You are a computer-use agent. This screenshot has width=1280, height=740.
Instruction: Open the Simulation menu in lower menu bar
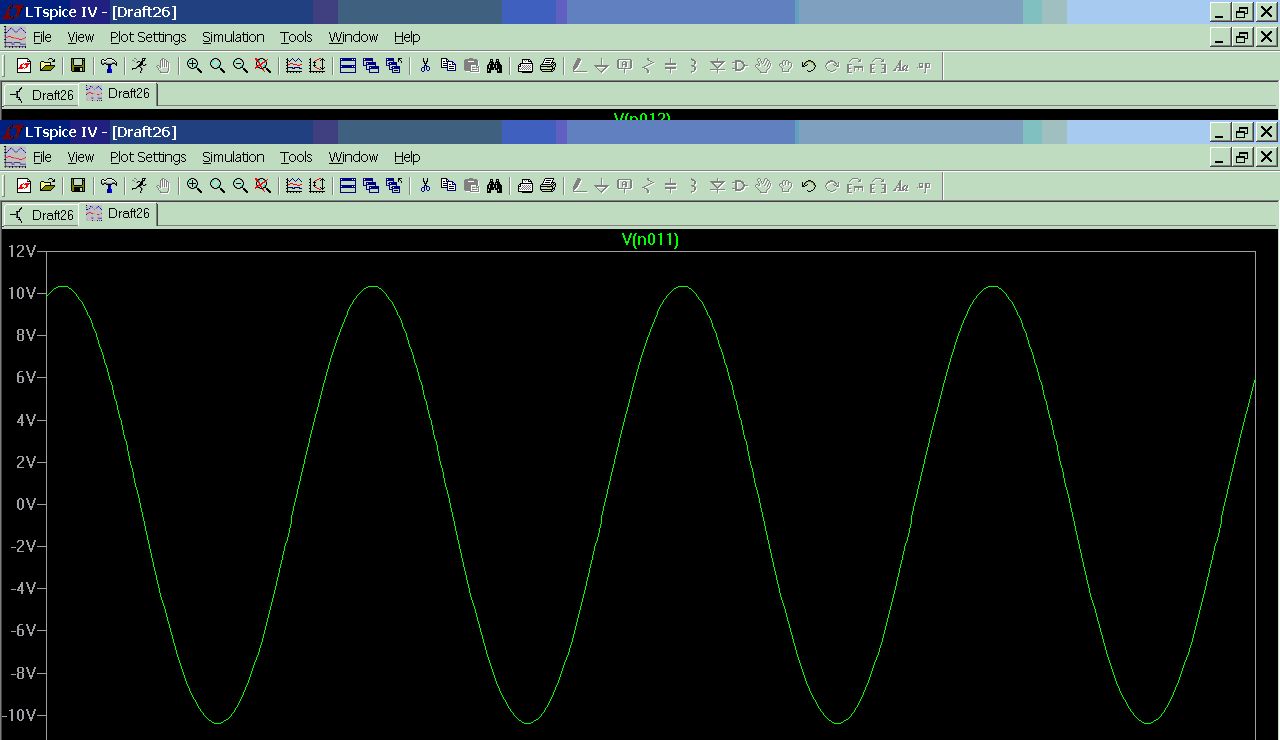point(233,157)
